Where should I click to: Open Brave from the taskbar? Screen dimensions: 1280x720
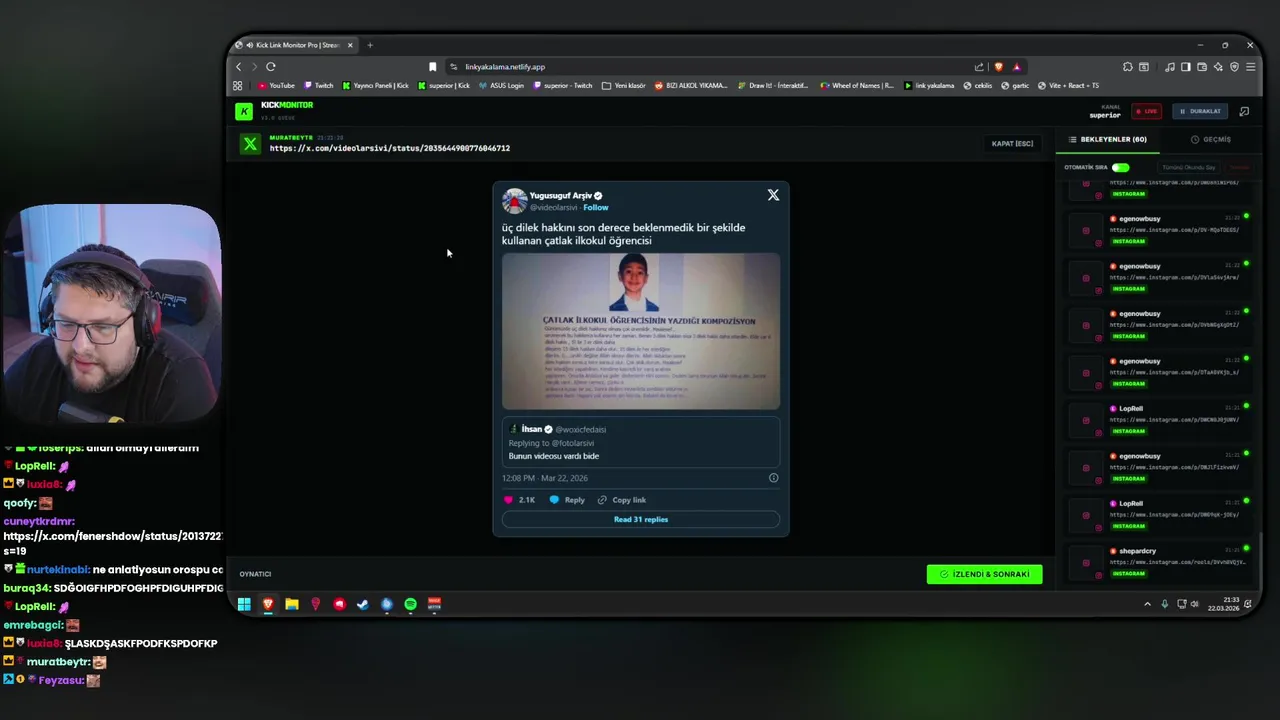(x=268, y=604)
